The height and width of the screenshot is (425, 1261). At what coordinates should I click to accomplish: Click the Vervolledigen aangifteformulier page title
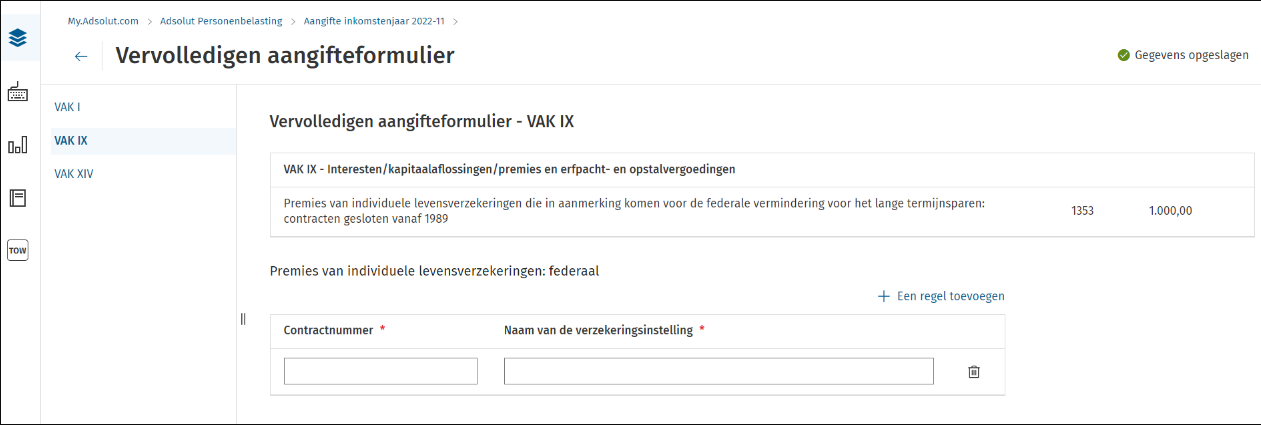click(x=285, y=56)
